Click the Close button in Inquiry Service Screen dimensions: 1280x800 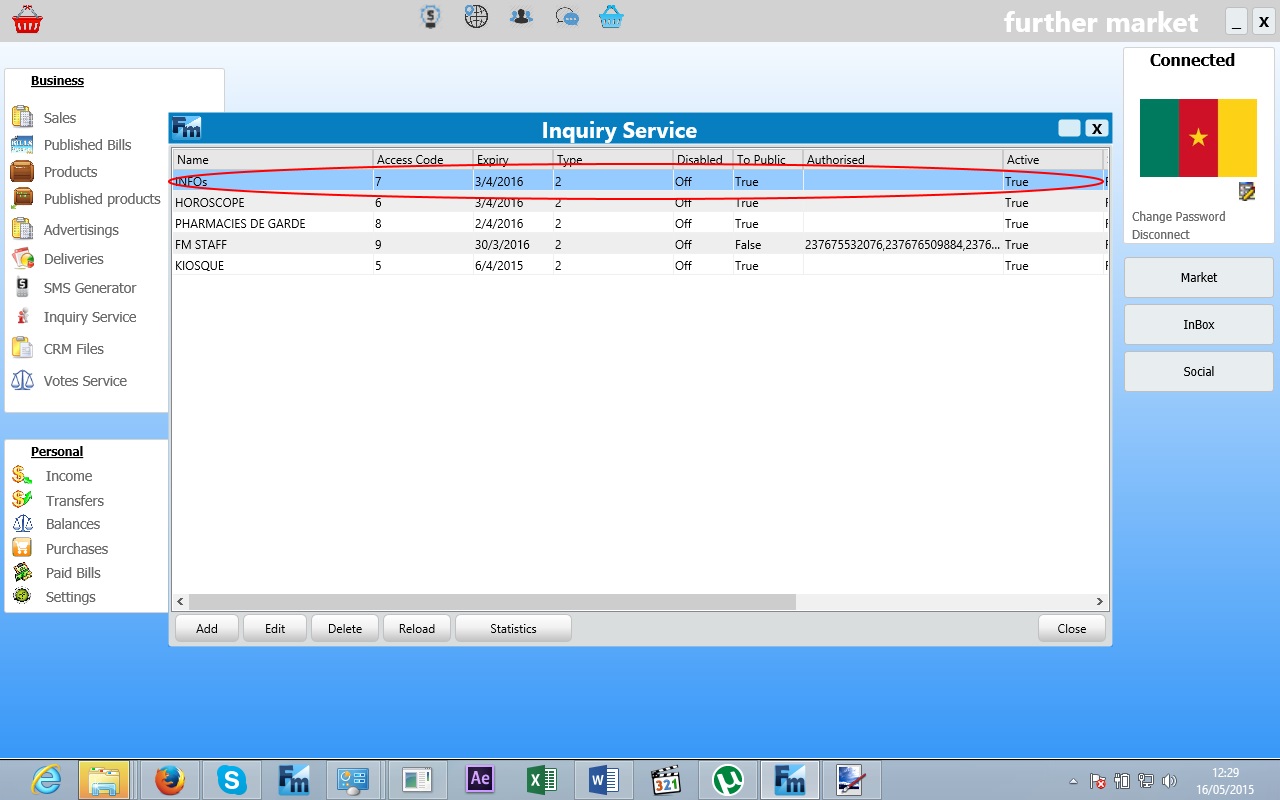[1072, 628]
